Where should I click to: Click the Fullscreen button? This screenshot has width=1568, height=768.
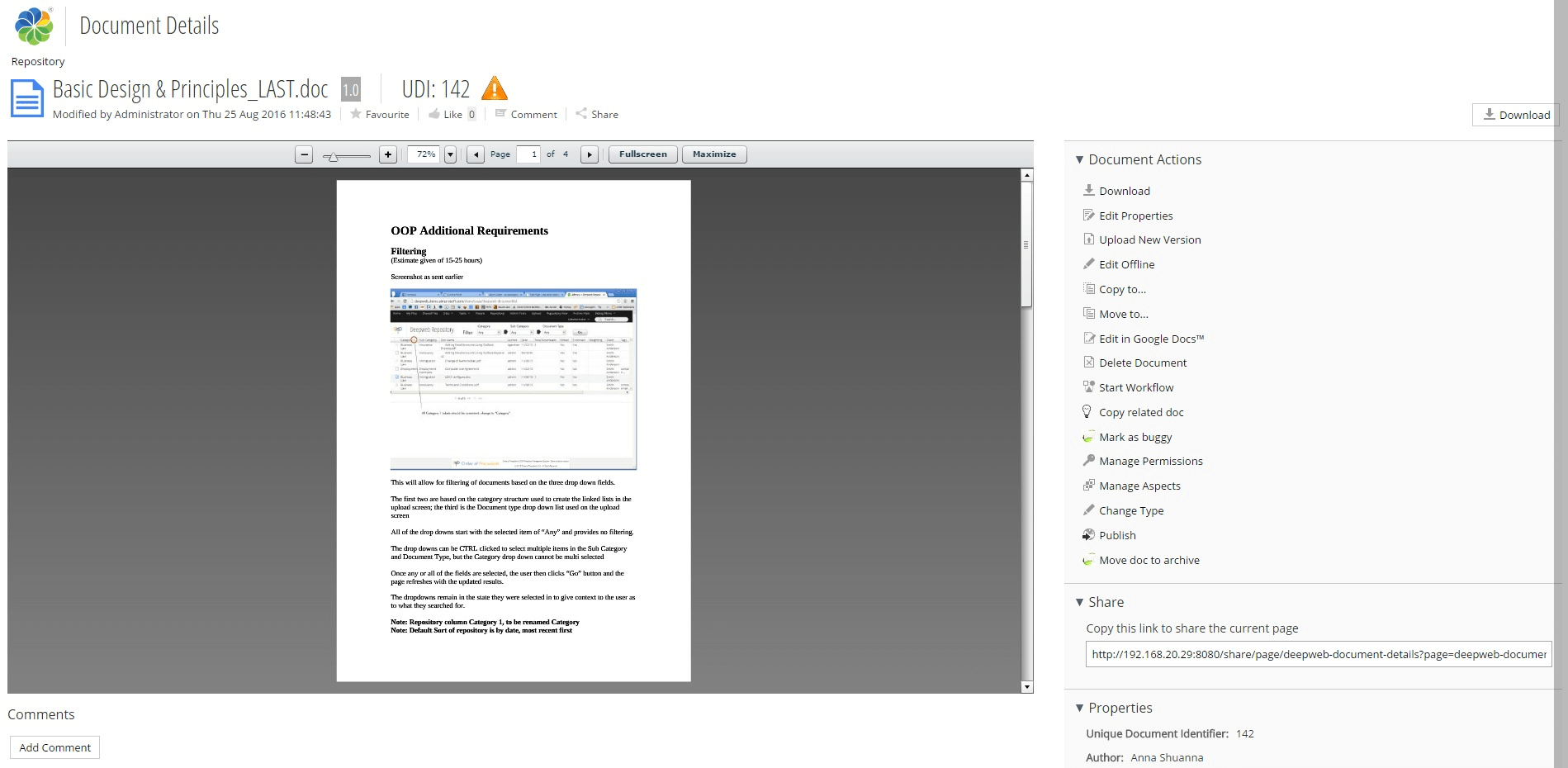[x=643, y=154]
